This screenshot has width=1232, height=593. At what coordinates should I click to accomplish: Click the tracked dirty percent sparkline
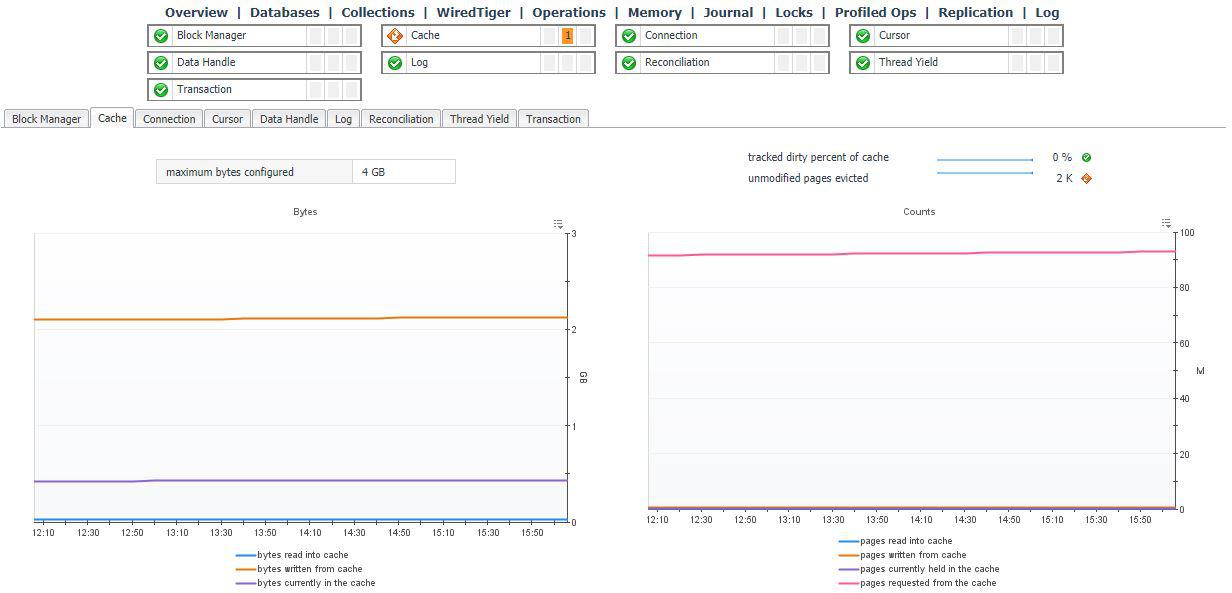point(984,159)
